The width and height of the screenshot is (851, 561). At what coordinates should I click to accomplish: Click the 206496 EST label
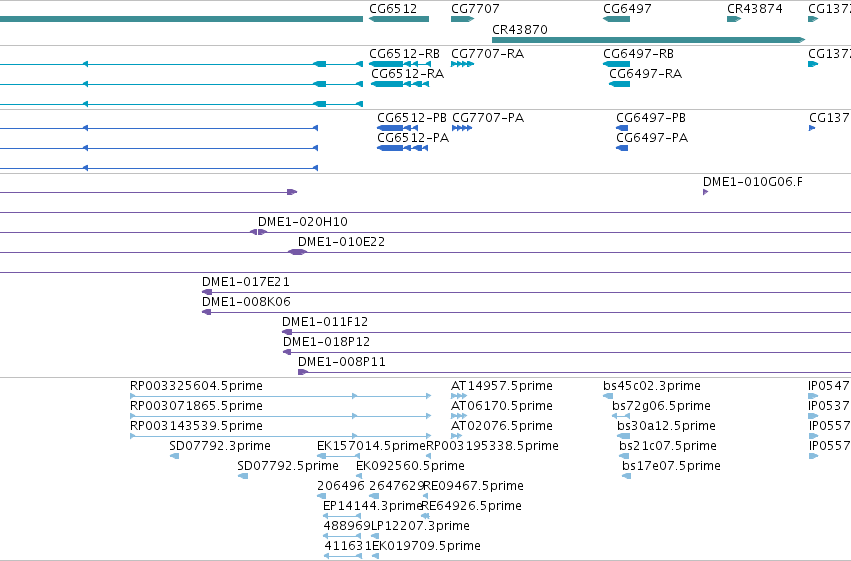341,486
